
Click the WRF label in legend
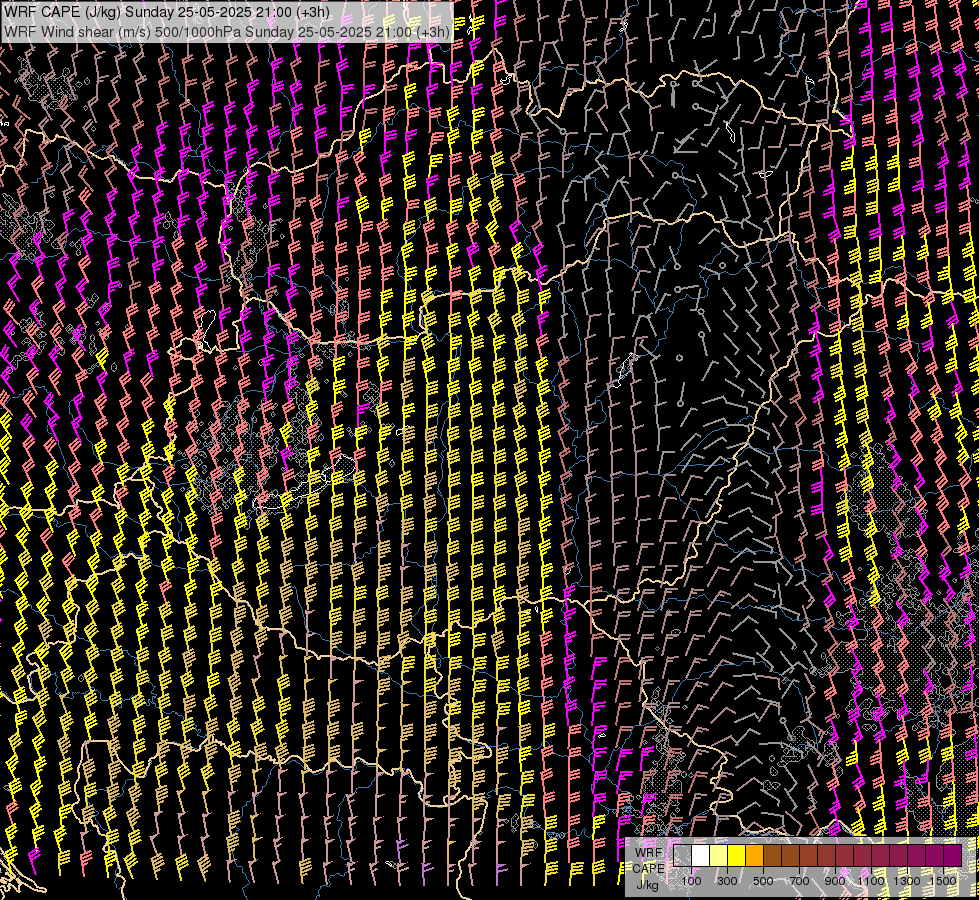tap(648, 853)
